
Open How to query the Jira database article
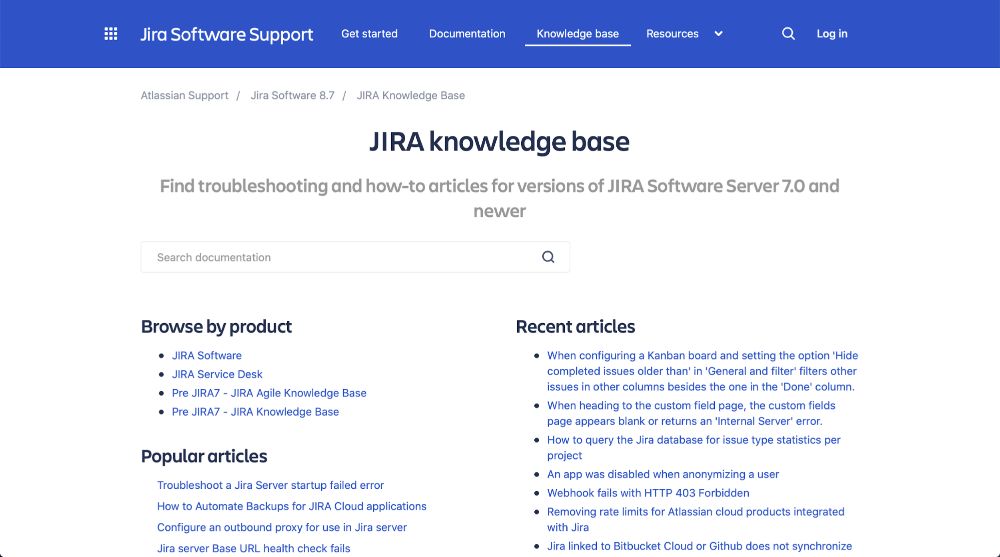point(693,447)
